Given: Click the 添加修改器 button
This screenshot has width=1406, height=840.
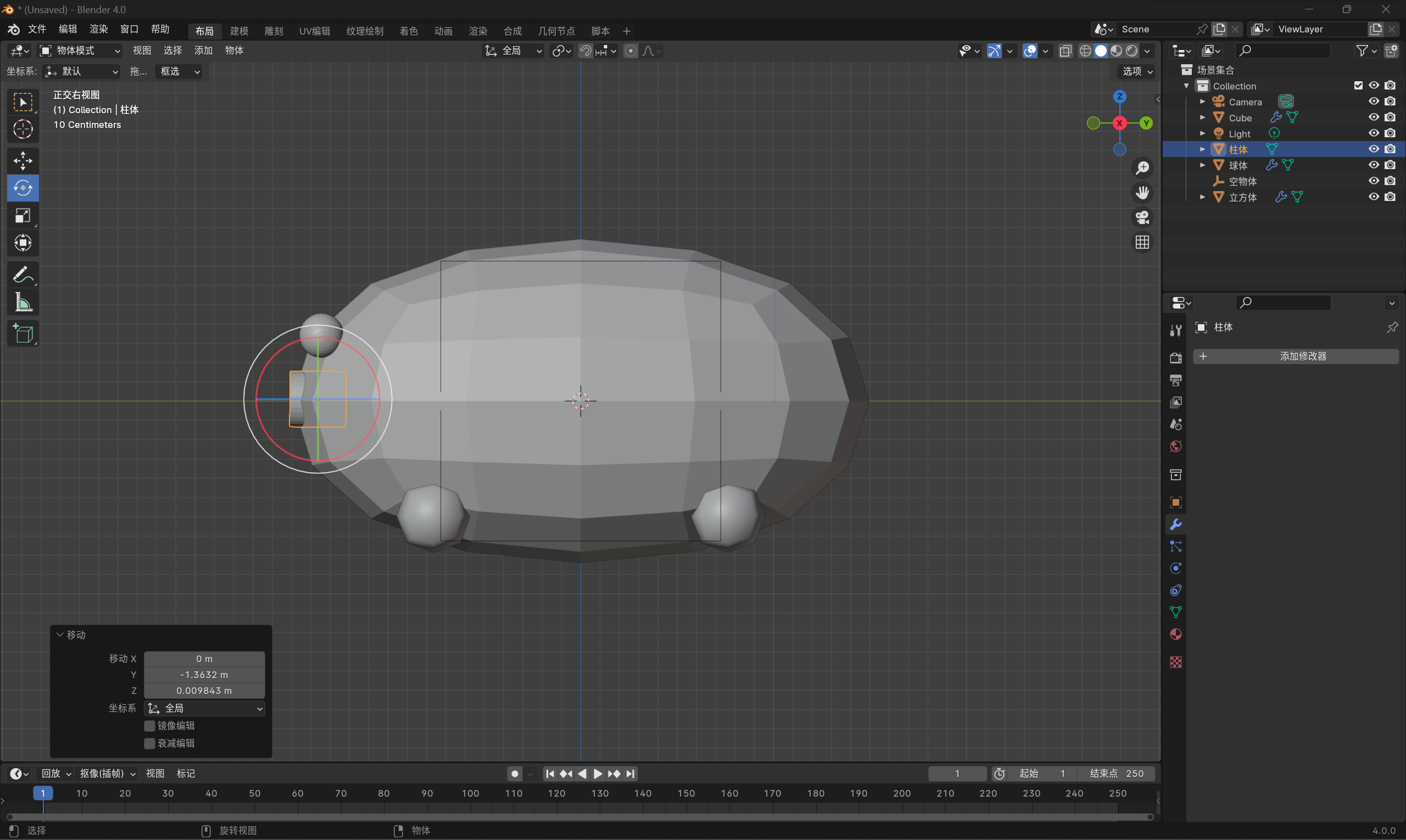Looking at the screenshot, I should click(1296, 356).
